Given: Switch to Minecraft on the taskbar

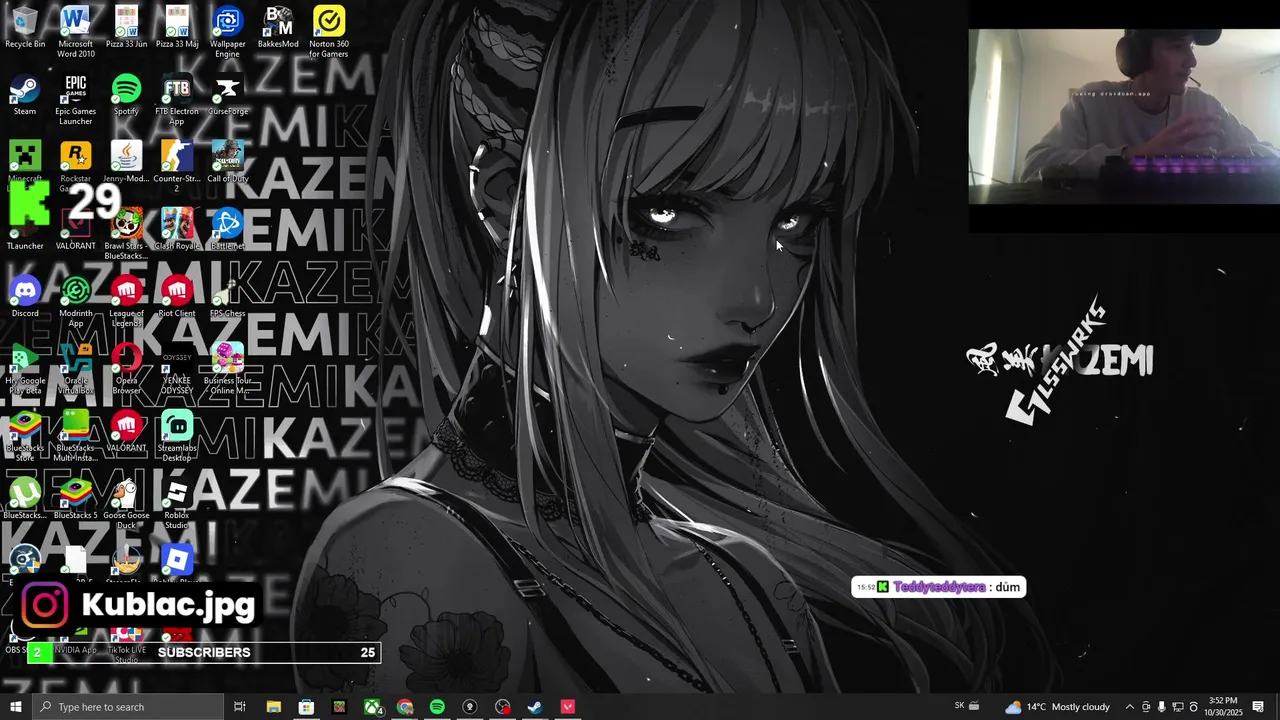Looking at the screenshot, I should tap(339, 707).
